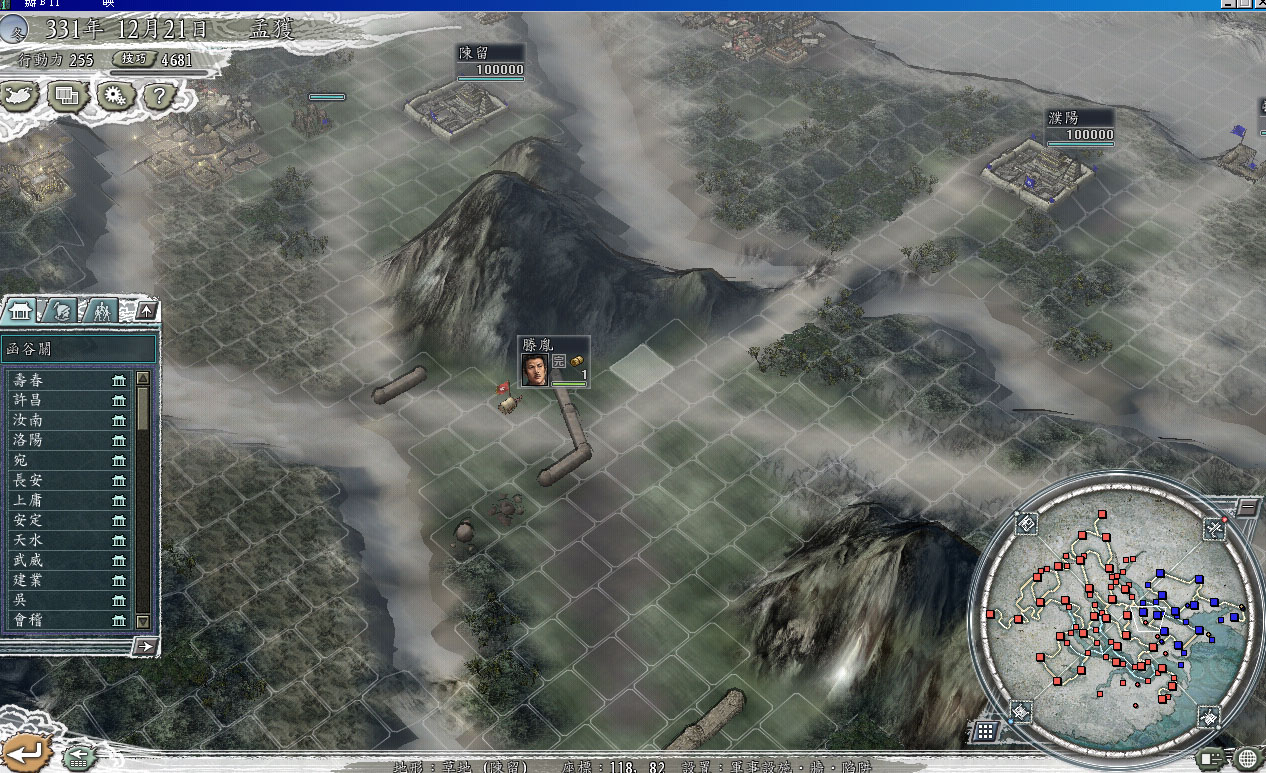Screen dimensions: 1266x773
Task: Toggle the grid display button near minimap
Action: point(985,731)
